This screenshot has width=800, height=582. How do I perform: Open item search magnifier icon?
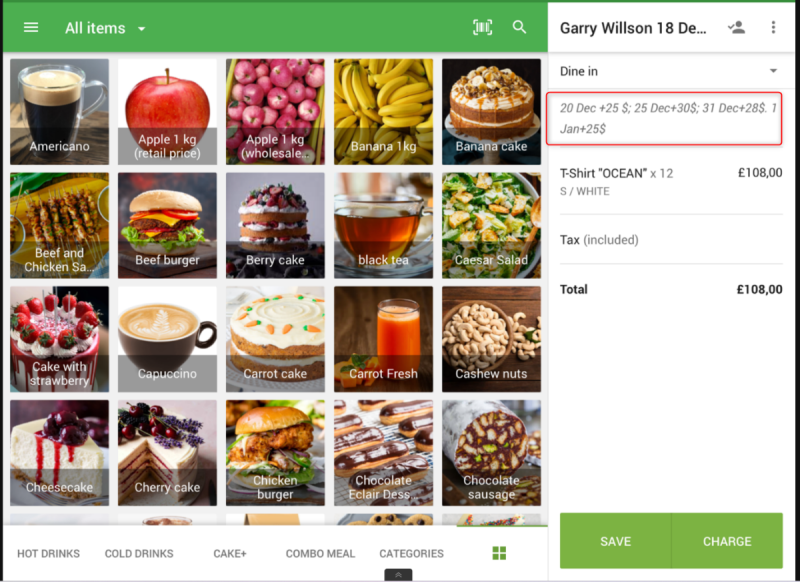click(x=519, y=28)
